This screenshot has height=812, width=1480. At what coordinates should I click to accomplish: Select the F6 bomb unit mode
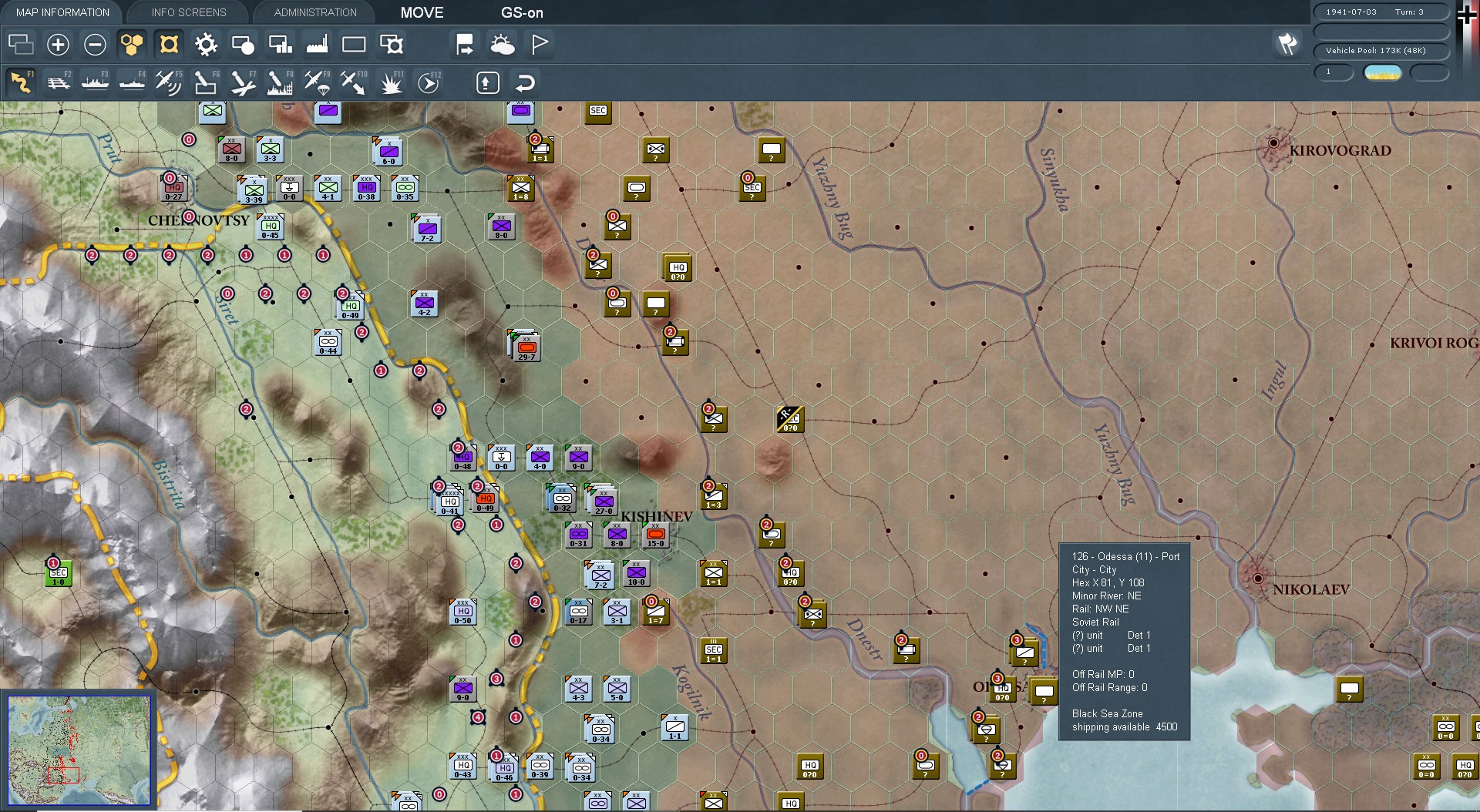pos(206,82)
